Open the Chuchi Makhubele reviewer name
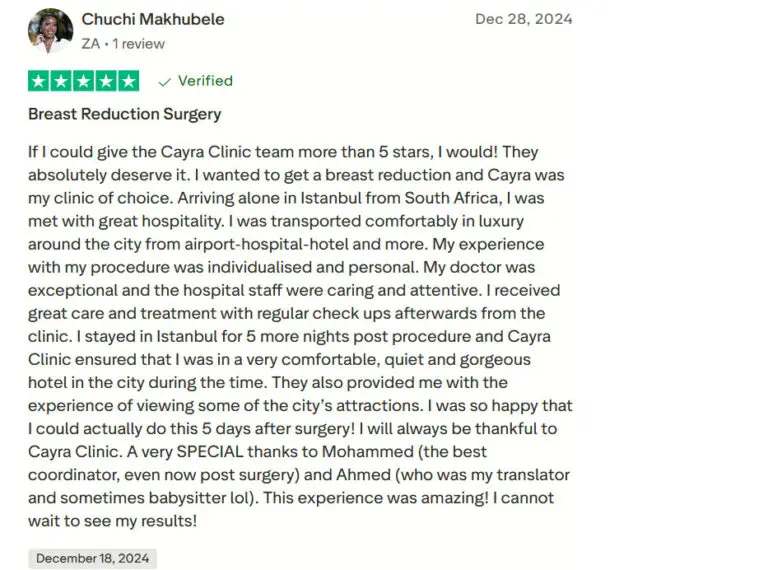This screenshot has height=570, width=768. [x=153, y=20]
